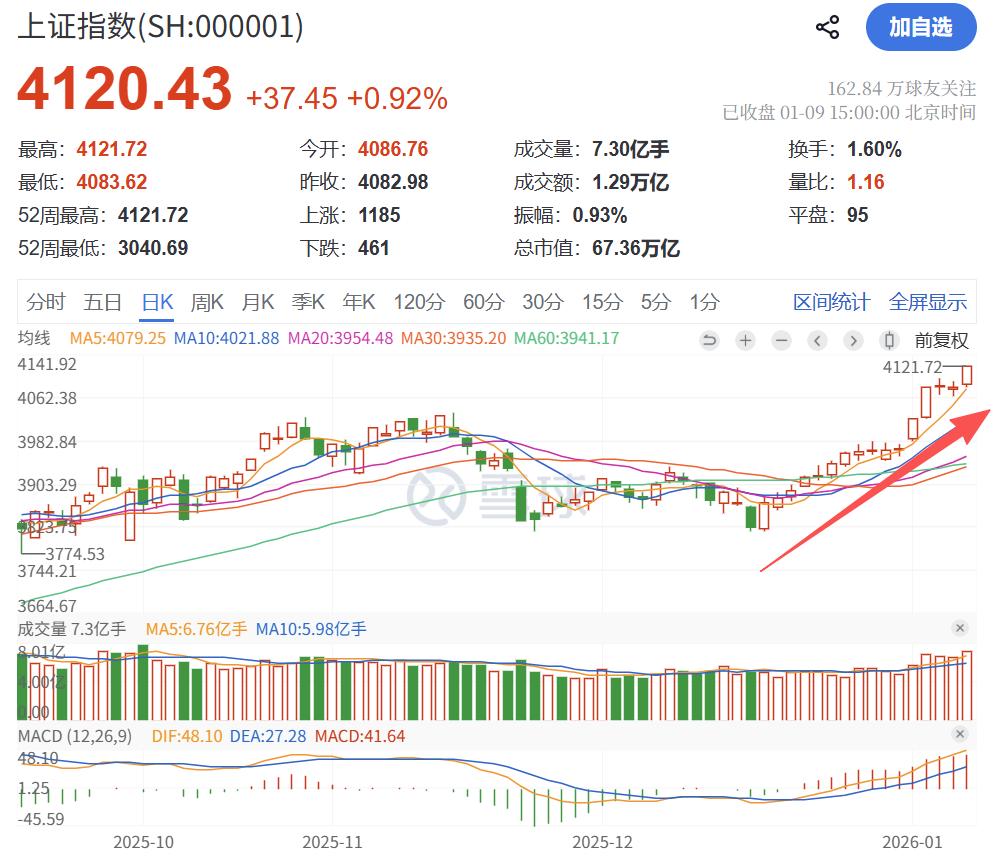
Task: Close the MACD indicator panel
Action: (x=960, y=736)
